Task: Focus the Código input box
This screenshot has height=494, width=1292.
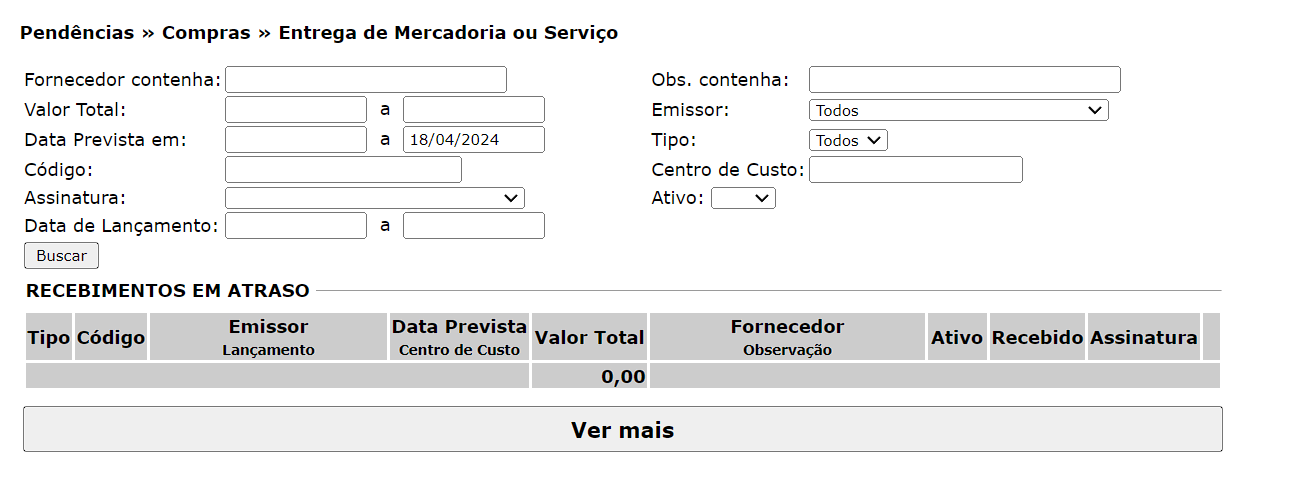Action: point(343,170)
